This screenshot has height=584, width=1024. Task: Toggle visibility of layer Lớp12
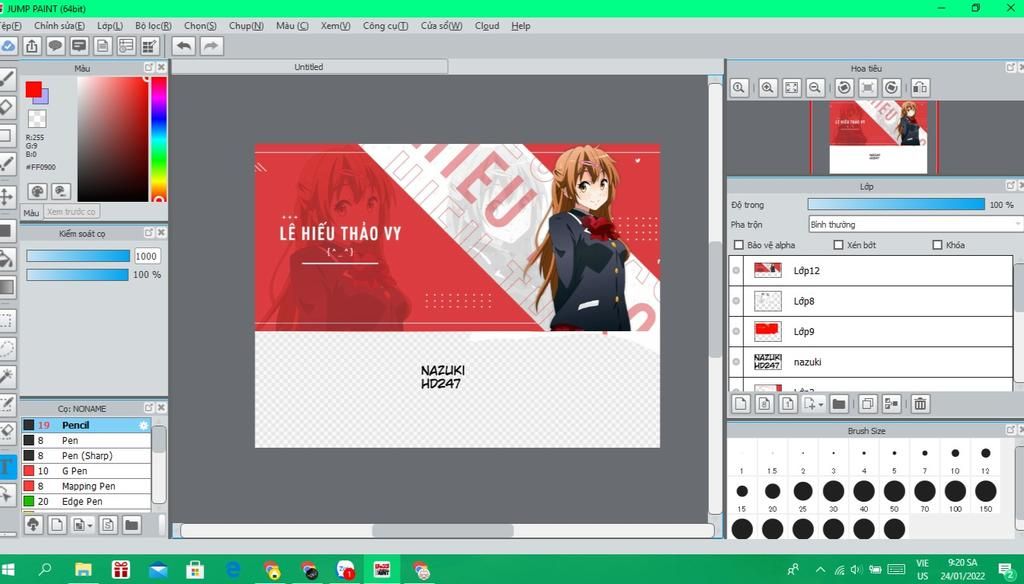point(736,270)
